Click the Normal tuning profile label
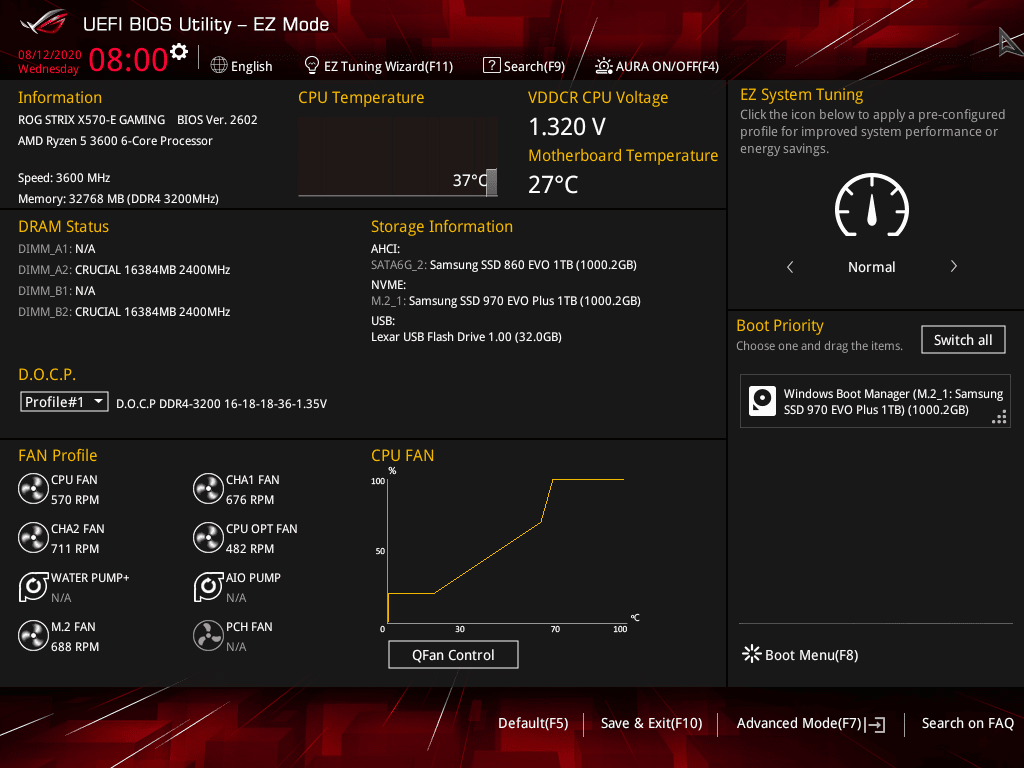 (x=871, y=267)
